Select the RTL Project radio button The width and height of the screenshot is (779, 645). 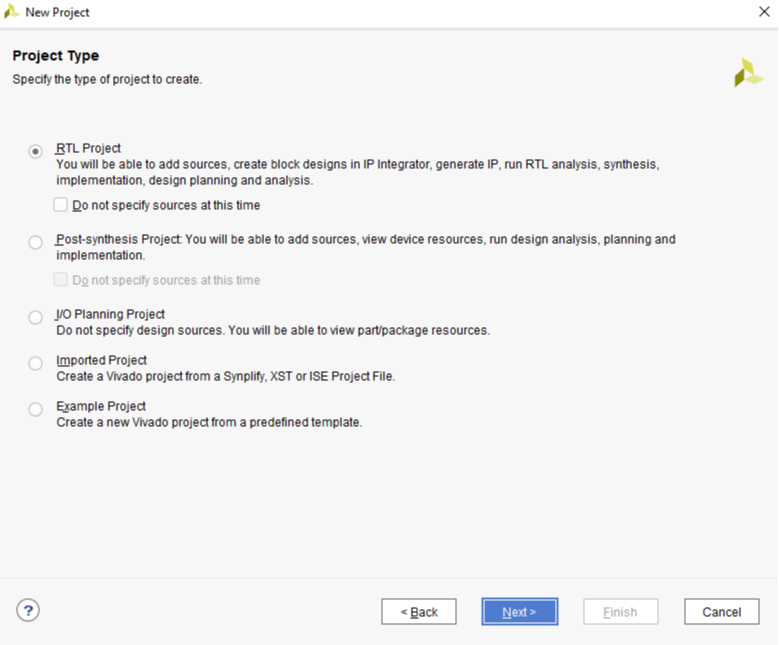point(36,151)
